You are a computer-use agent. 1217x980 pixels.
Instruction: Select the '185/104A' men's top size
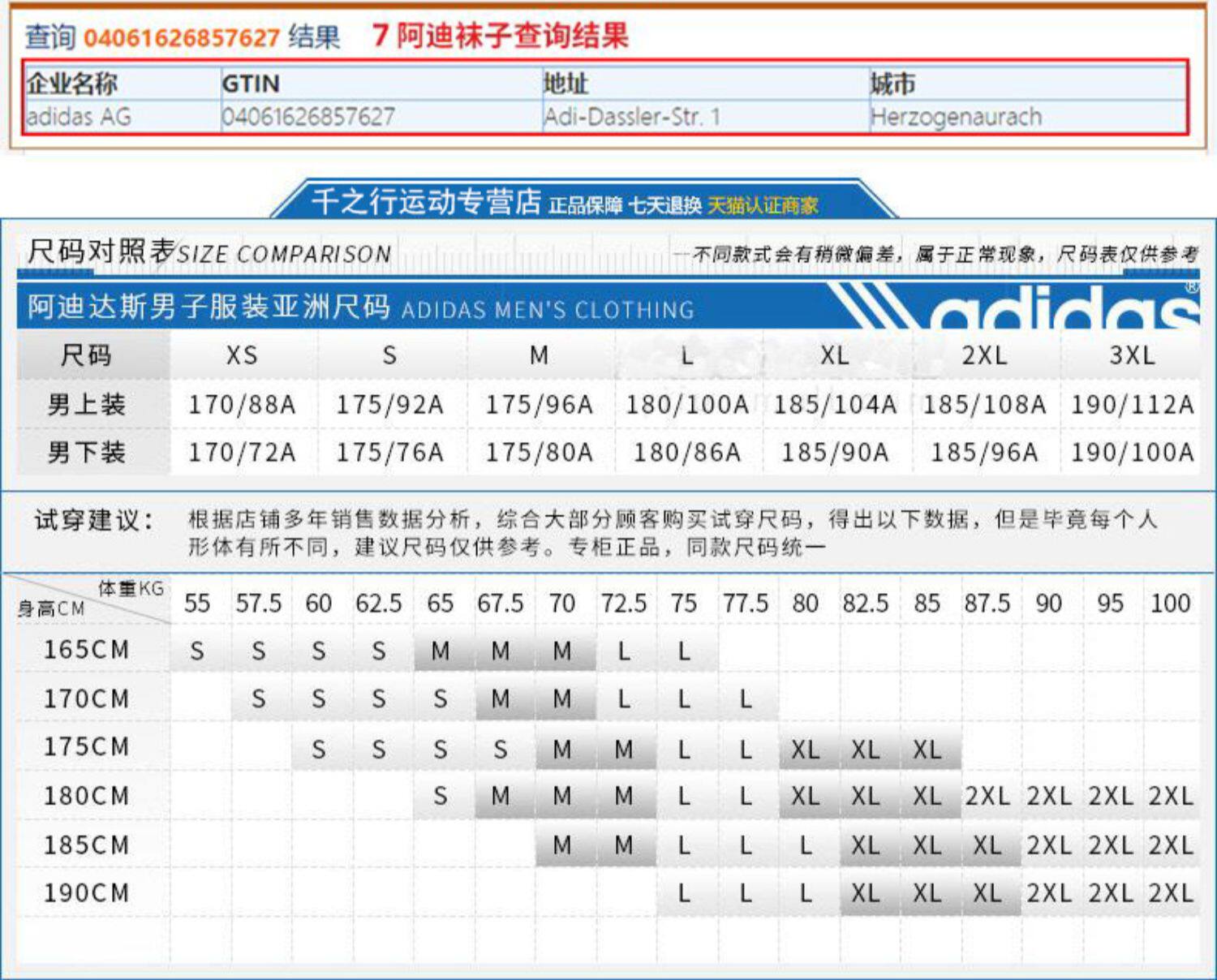click(835, 404)
